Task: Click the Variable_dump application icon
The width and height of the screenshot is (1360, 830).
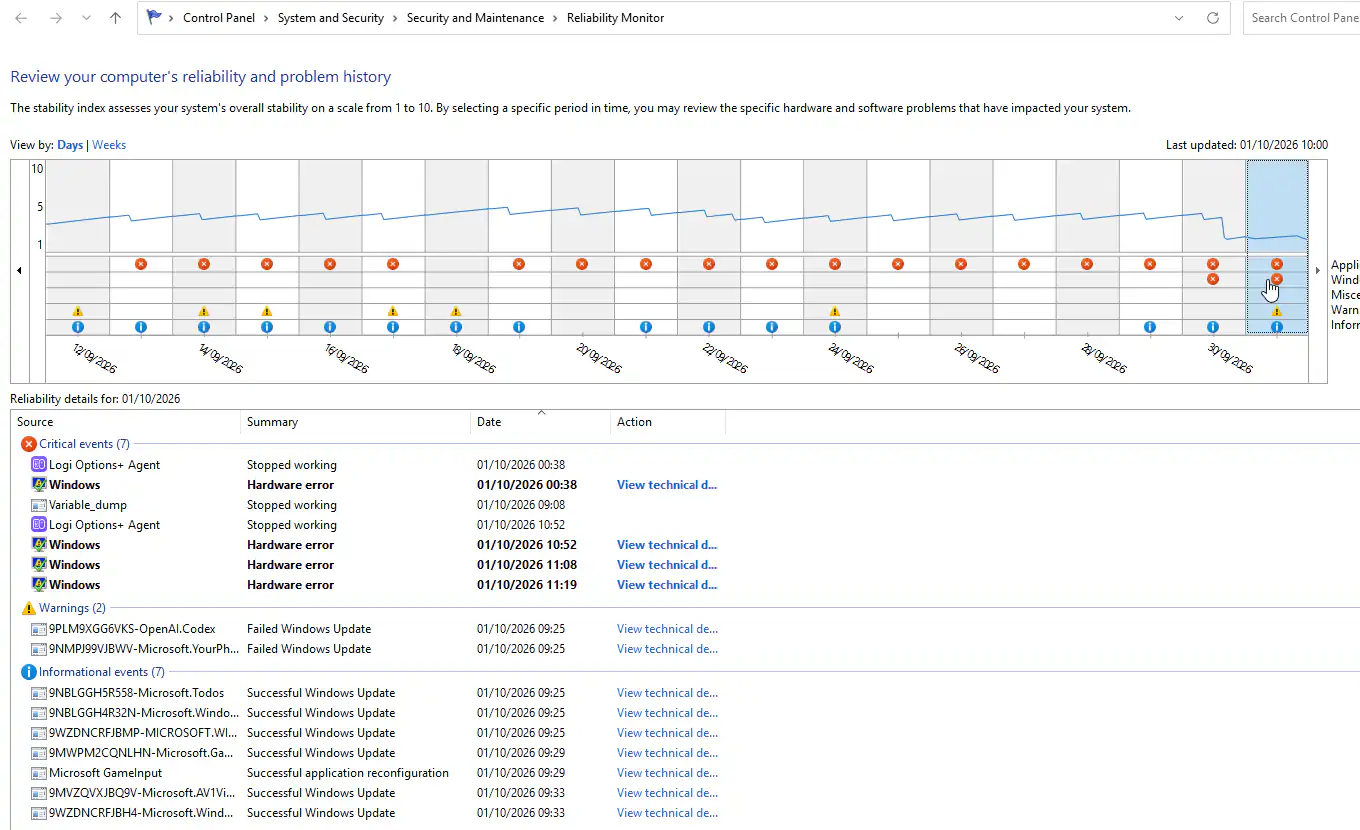Action: pyautogui.click(x=39, y=505)
